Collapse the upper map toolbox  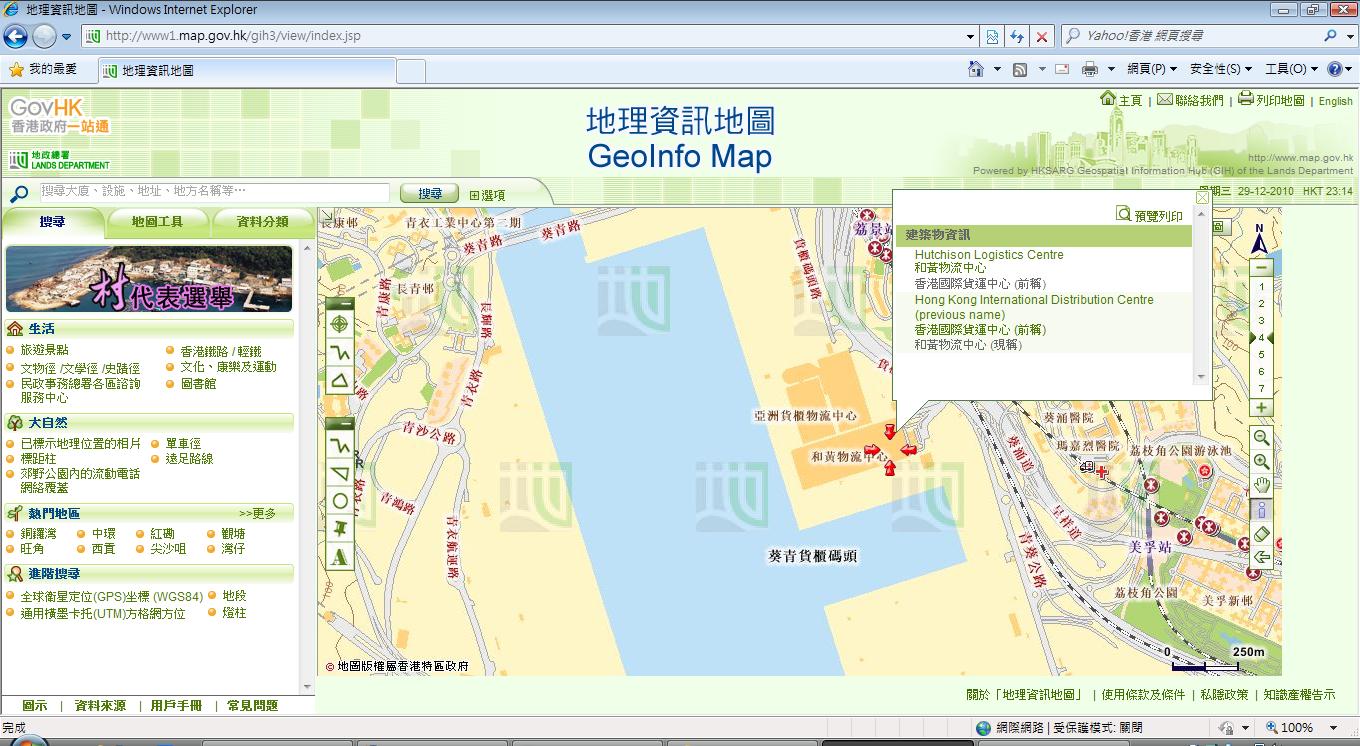coord(340,303)
